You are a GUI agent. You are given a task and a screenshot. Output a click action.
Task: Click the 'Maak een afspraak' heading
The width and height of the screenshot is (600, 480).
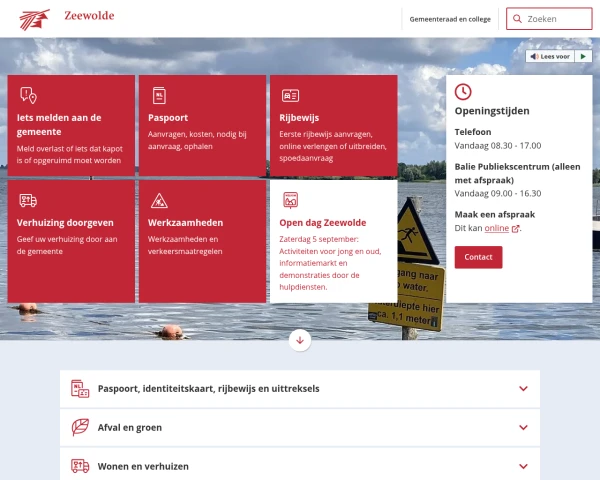[x=494, y=214]
